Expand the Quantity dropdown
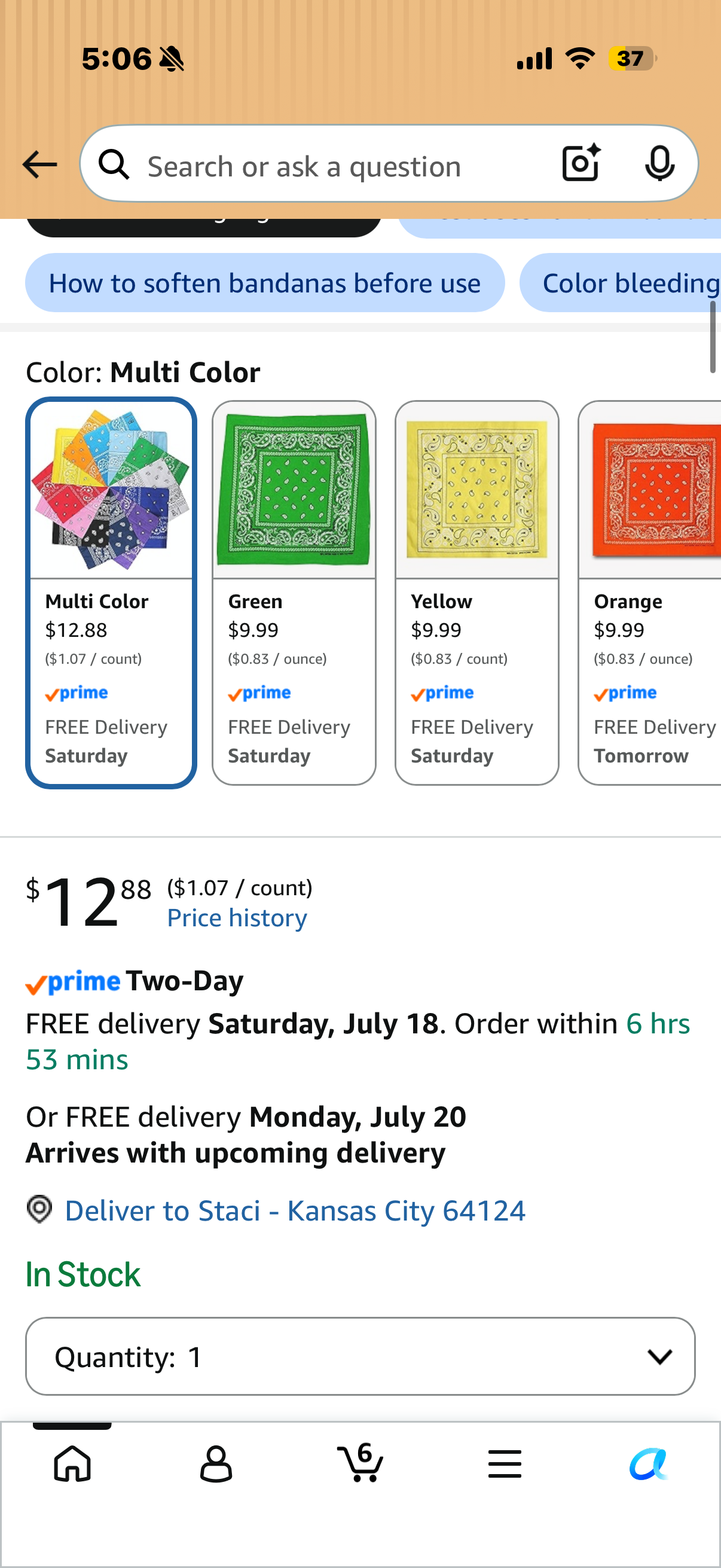Screen dimensions: 721x1568 point(360,1356)
